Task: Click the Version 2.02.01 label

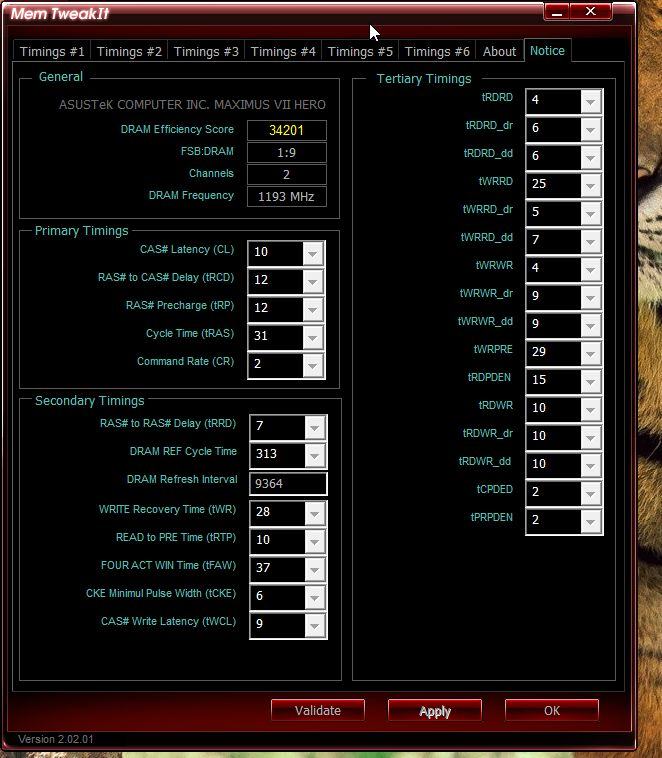Action: [56, 739]
